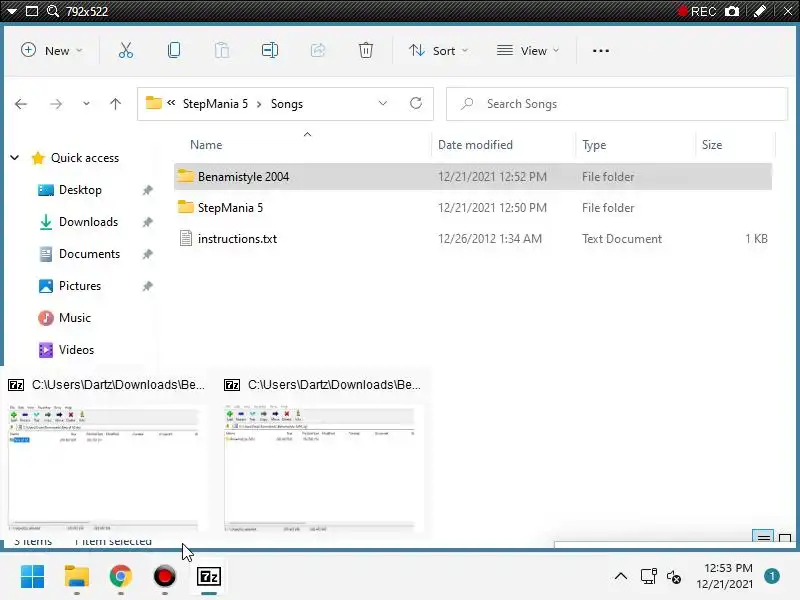Go up one folder level
The image size is (800, 600).
point(115,104)
